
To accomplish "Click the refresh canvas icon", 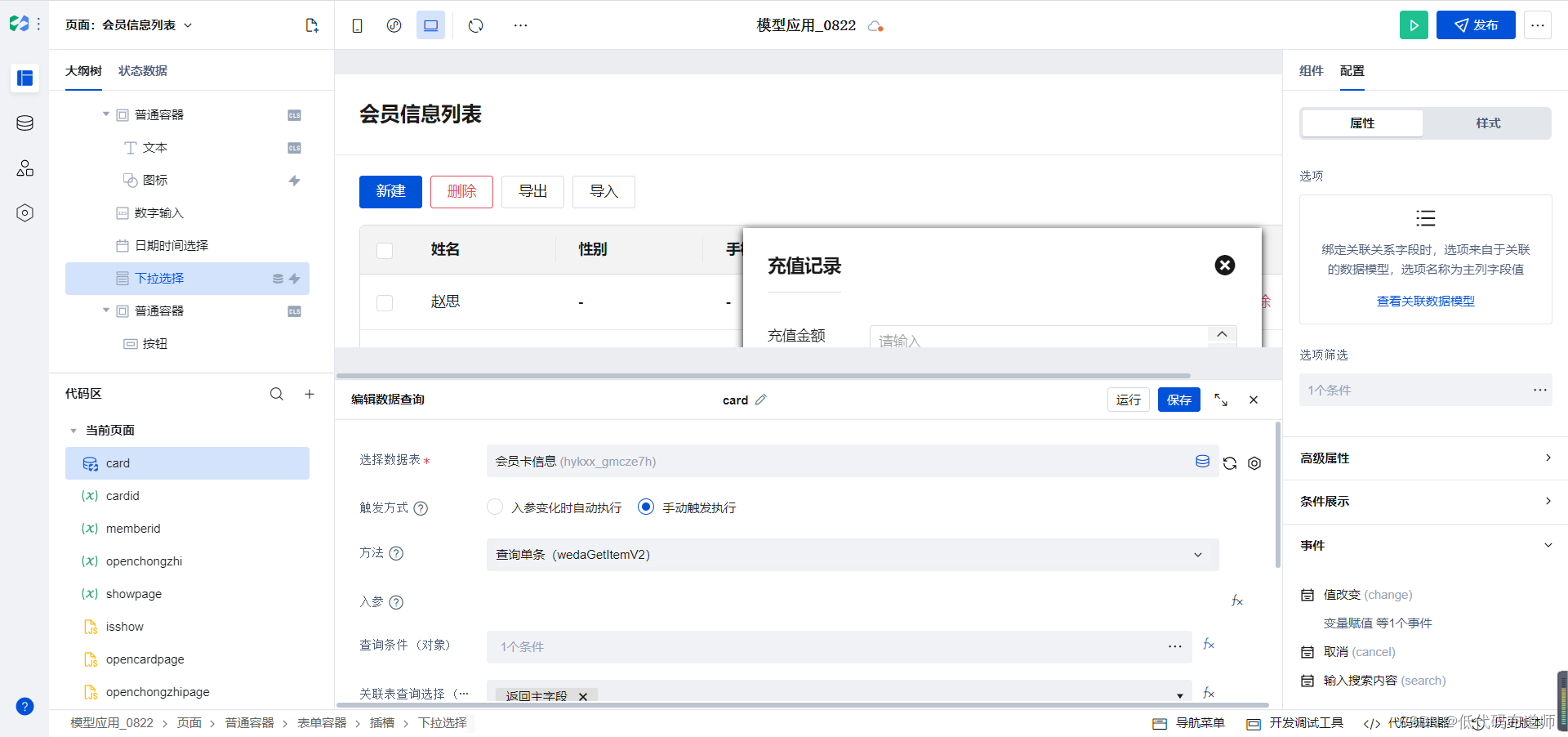I will [x=475, y=25].
